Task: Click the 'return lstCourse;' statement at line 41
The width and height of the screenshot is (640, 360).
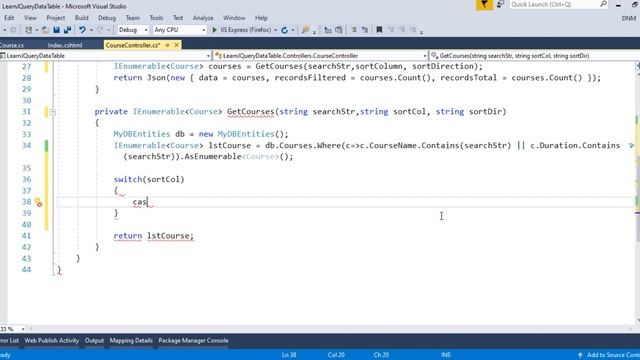Action: (153, 236)
